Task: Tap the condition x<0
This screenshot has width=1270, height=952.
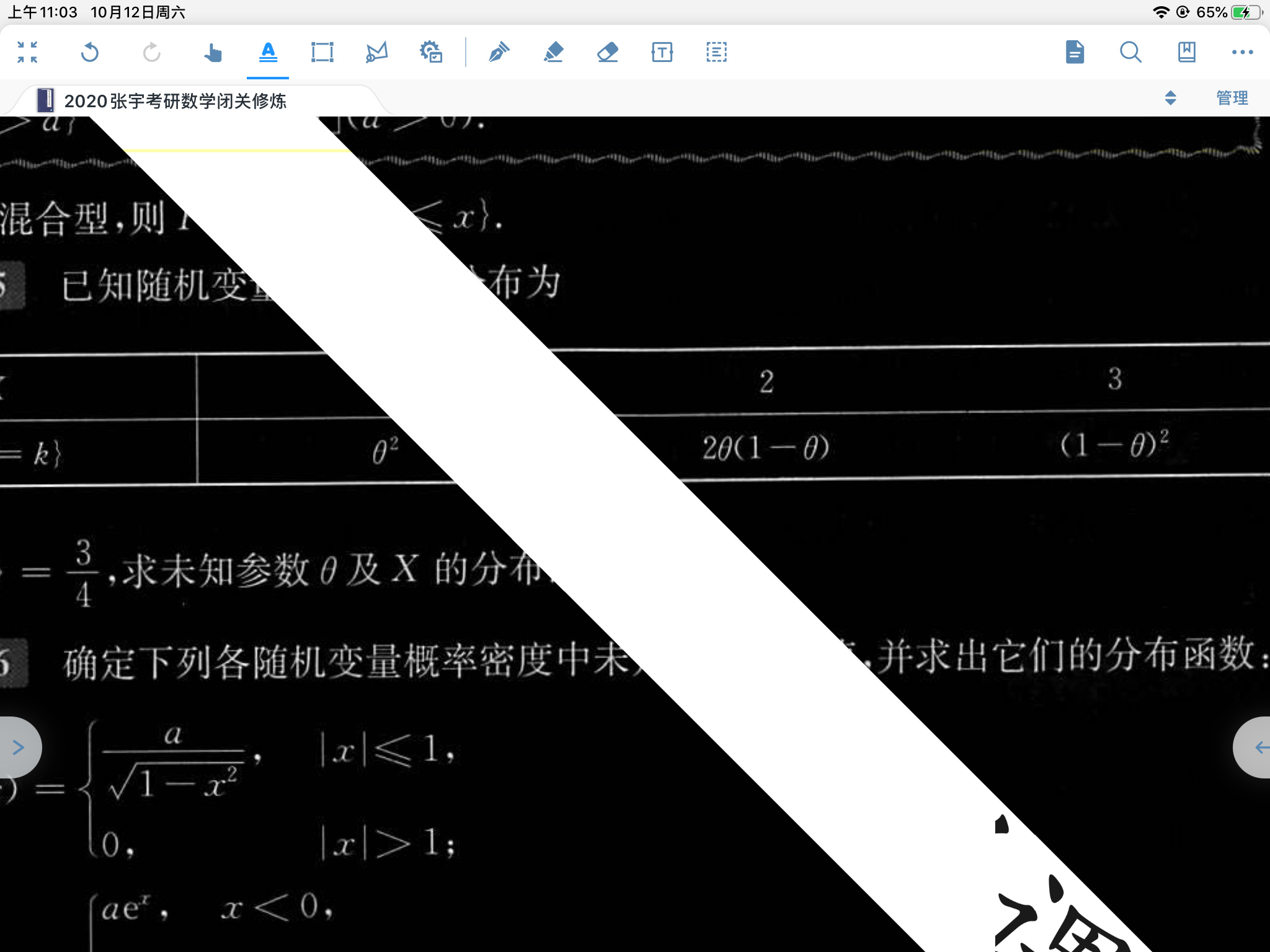Action: point(271,908)
